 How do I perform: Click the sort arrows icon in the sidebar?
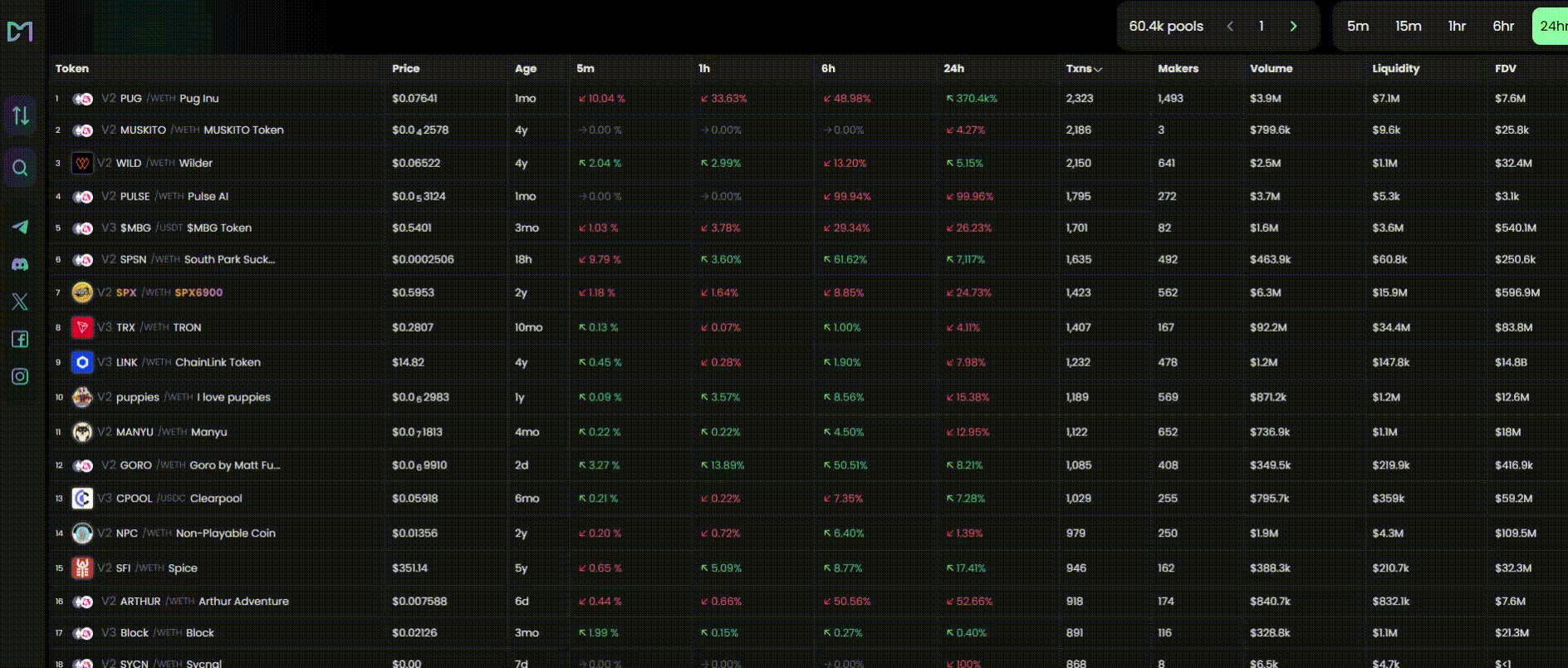pos(20,115)
